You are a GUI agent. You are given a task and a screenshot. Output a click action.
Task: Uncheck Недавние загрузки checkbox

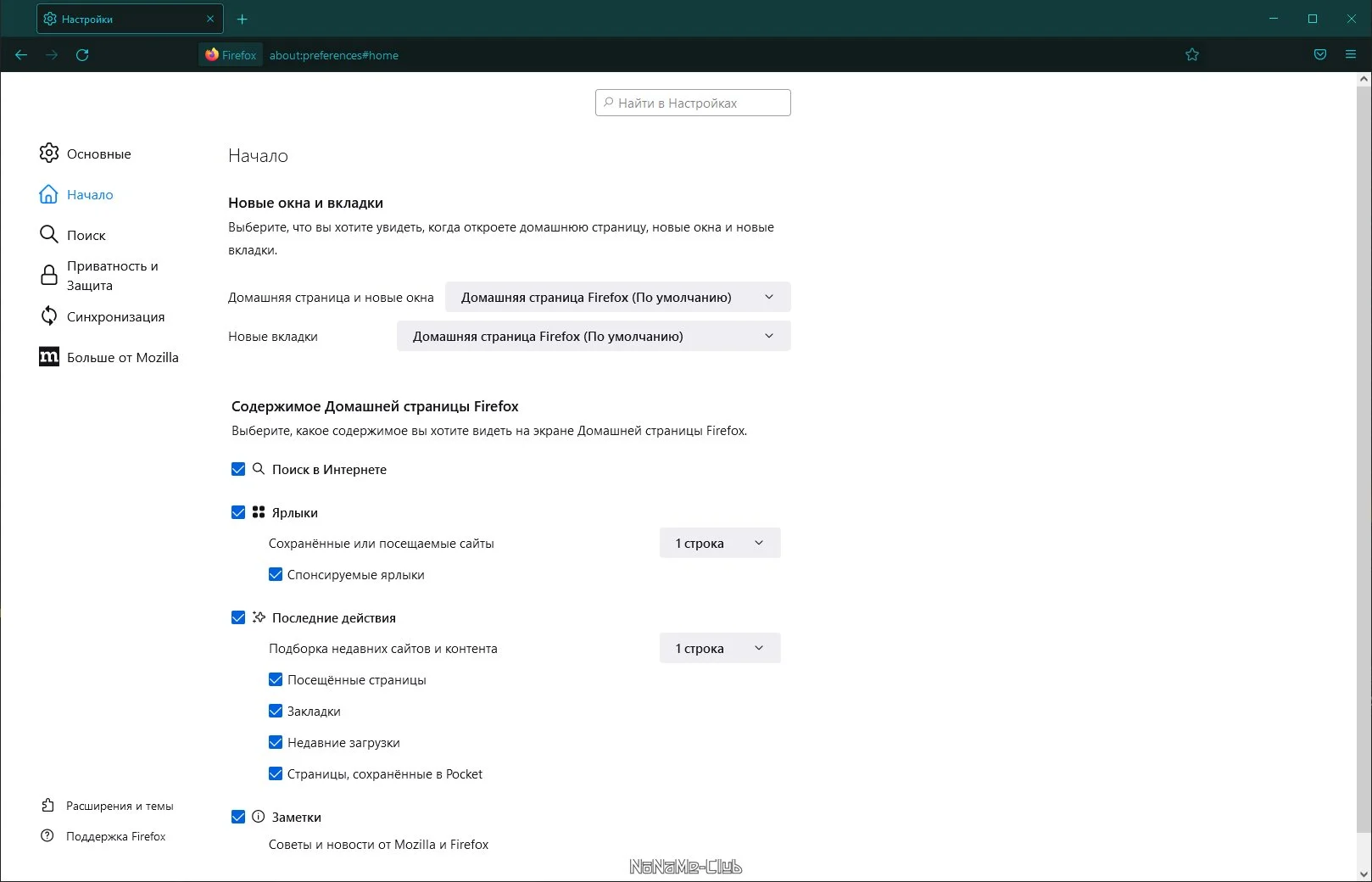[276, 742]
